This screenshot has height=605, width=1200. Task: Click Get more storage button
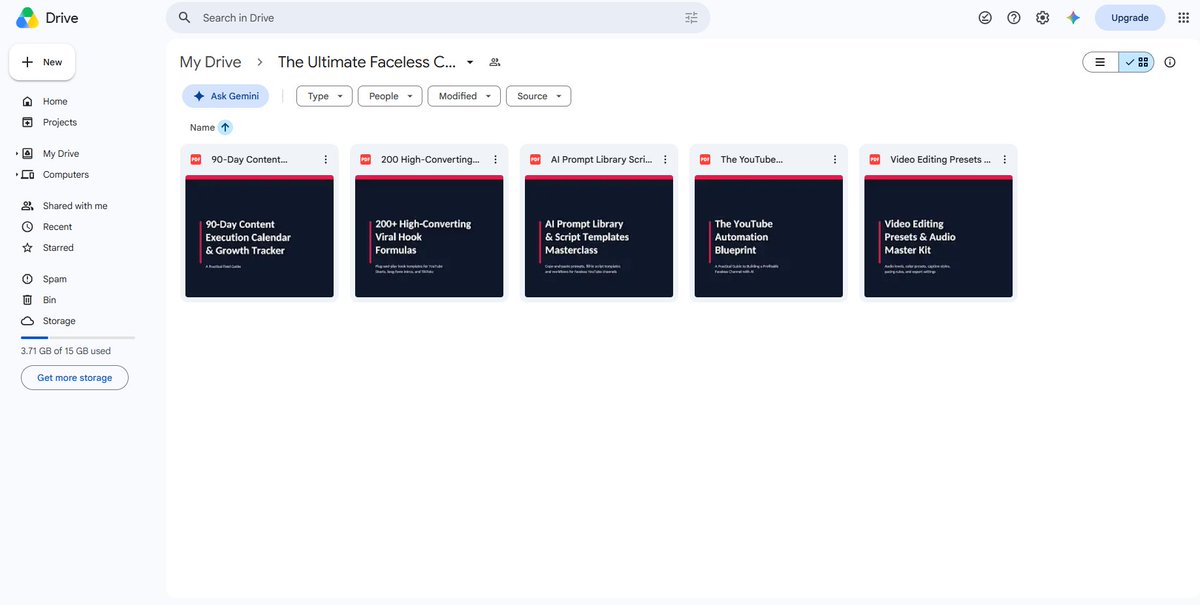[75, 378]
